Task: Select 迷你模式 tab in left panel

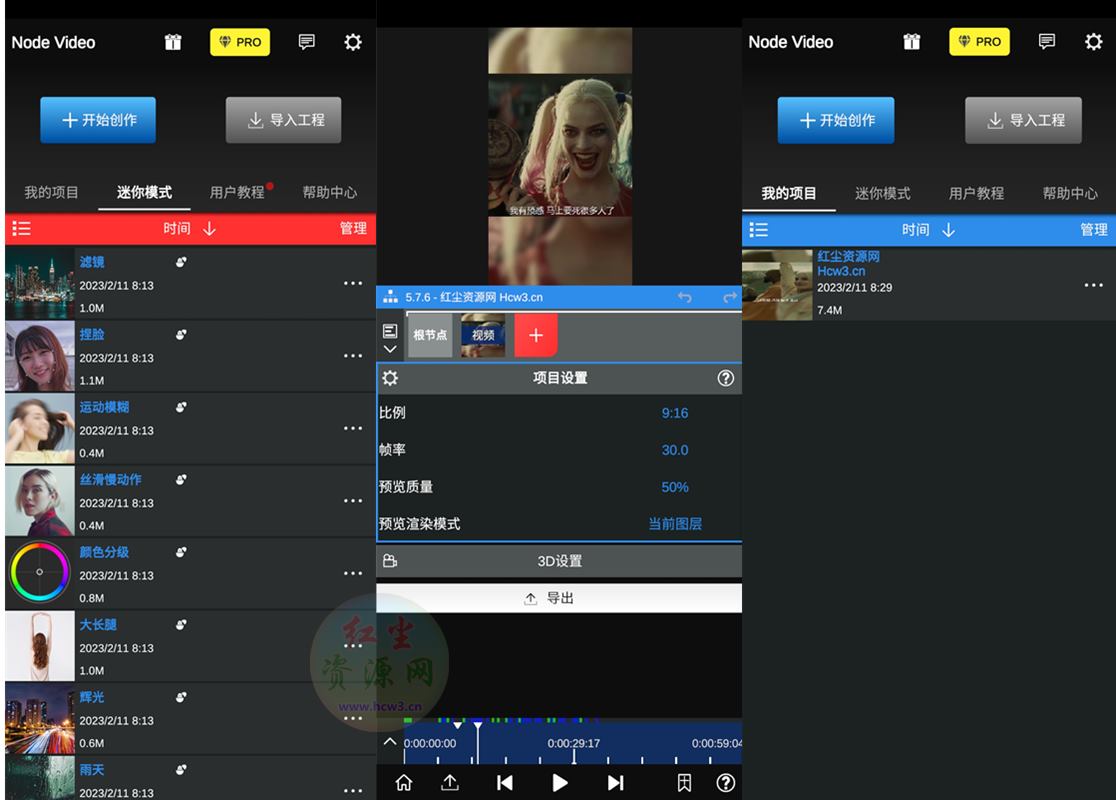Action: coord(144,192)
